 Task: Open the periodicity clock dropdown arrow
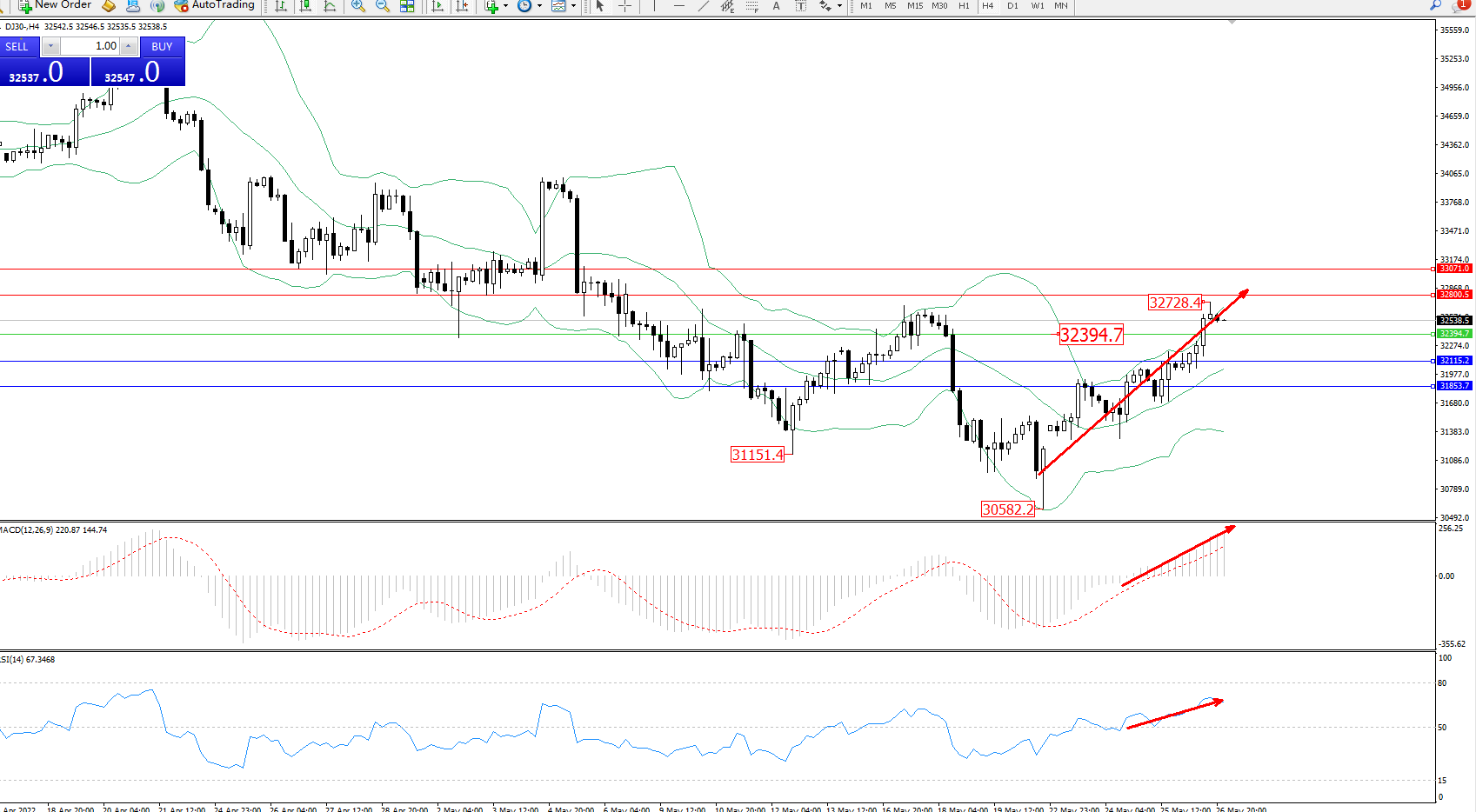(x=539, y=6)
